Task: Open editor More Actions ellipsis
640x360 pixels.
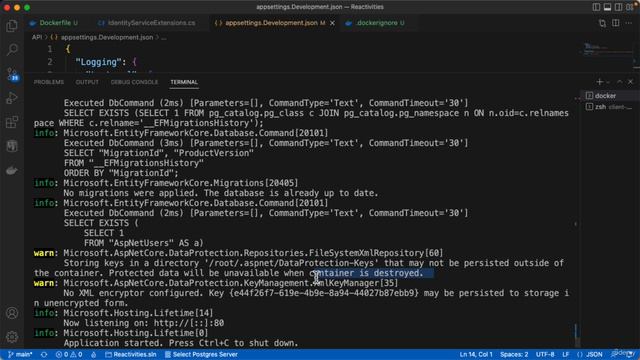Action: 629,23
